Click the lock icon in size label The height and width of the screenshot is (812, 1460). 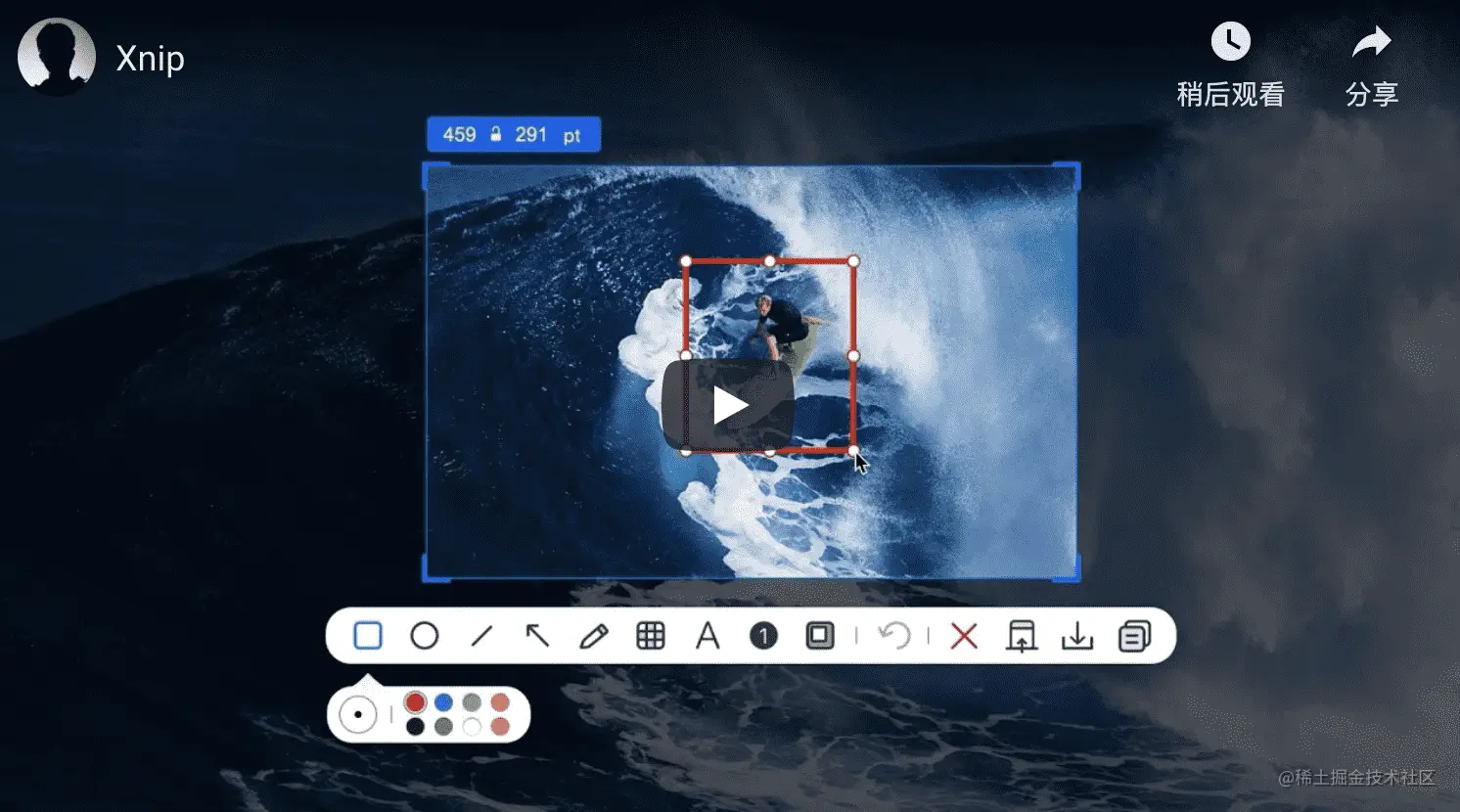pos(495,134)
